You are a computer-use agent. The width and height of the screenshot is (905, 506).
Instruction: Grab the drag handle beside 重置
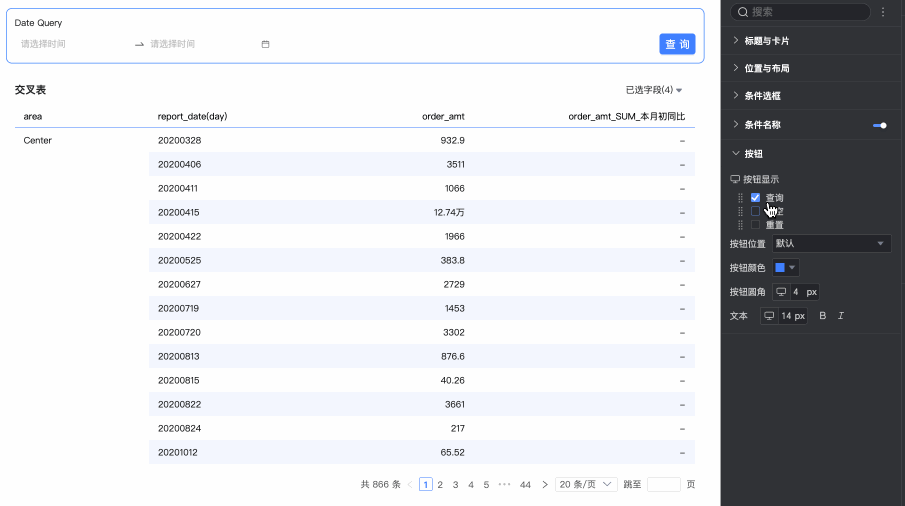741,225
